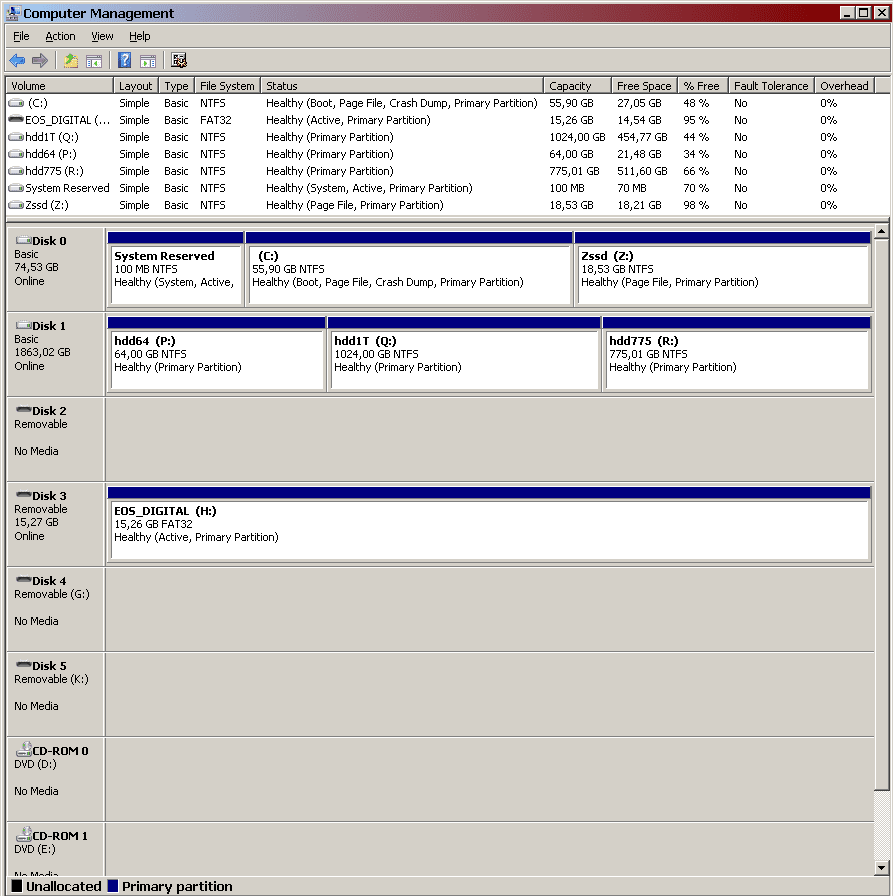Toggle Show/Hide Action Pane toolbar icon
Image resolution: width=893 pixels, height=896 pixels.
click(148, 61)
